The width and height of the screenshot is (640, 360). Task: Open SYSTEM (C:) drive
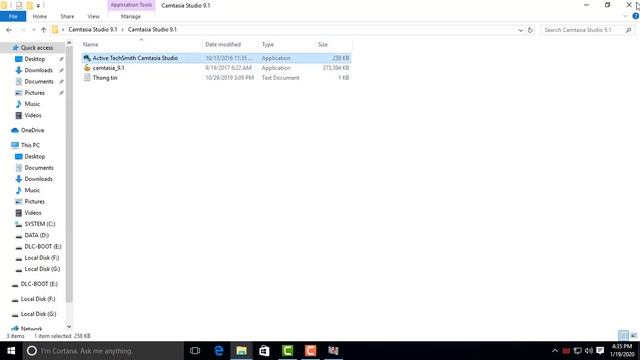pos(40,224)
